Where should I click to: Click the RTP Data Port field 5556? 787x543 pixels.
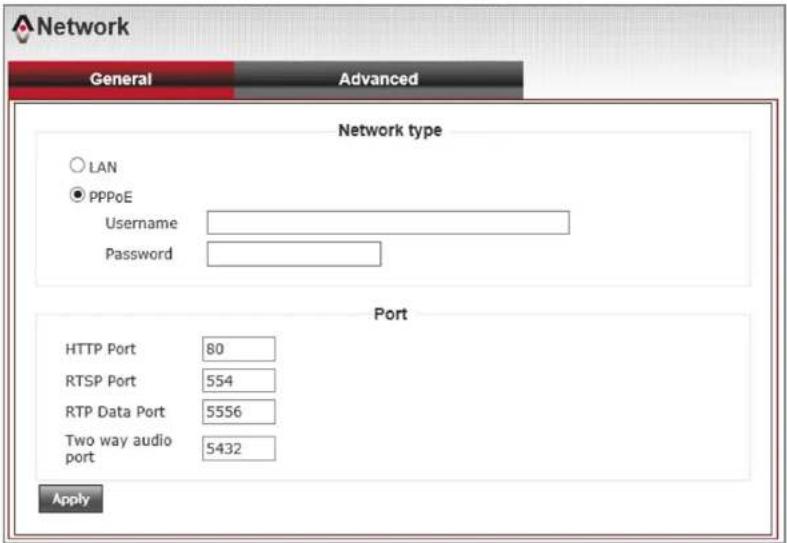click(239, 412)
